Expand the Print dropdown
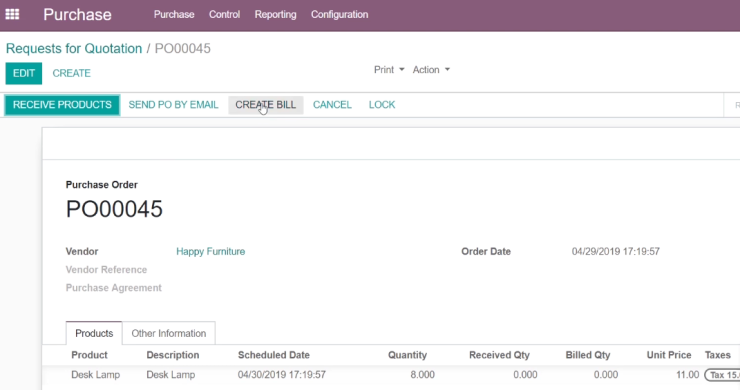The width and height of the screenshot is (740, 390). pos(389,70)
